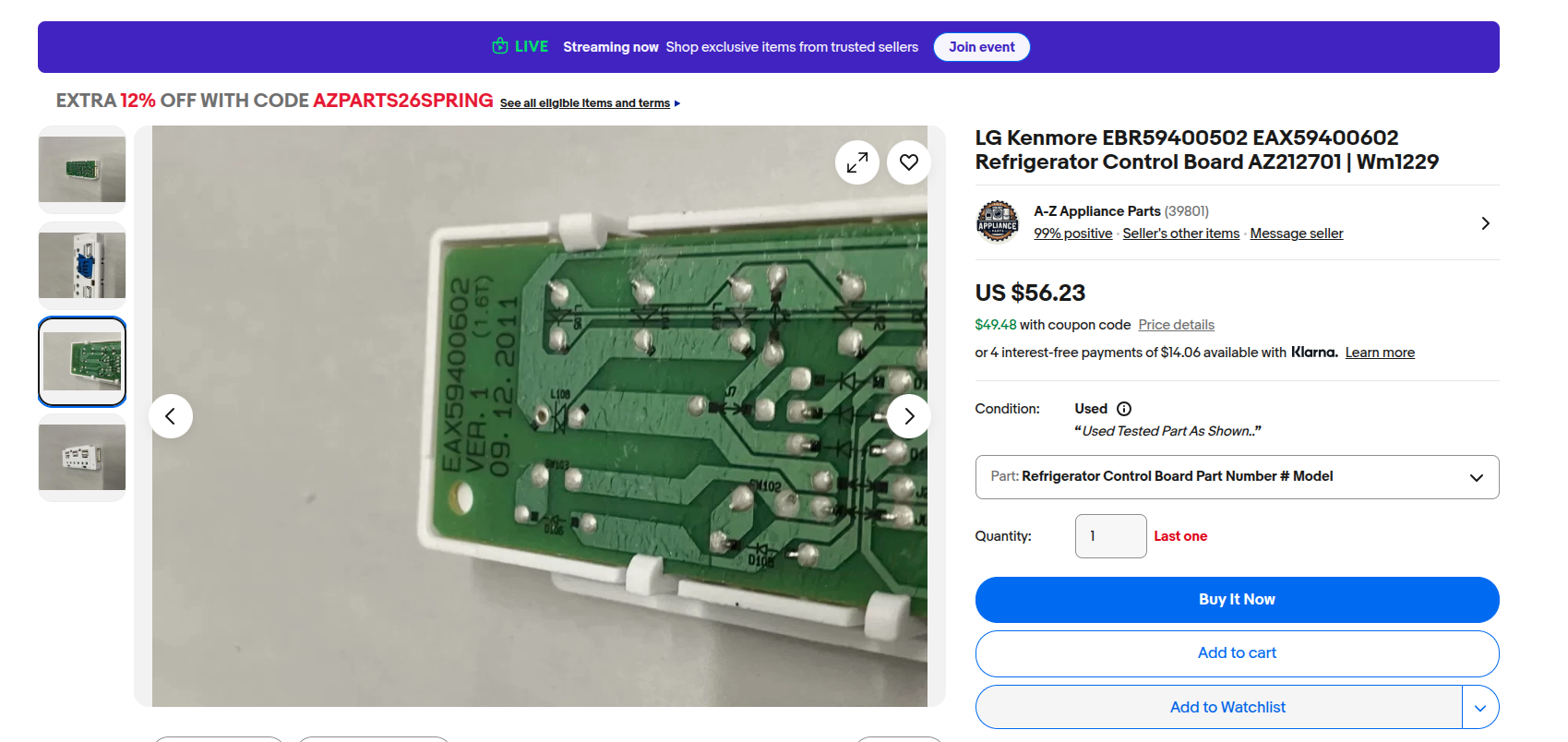Open the Part selection dropdown
The height and width of the screenshot is (742, 1568).
point(1237,477)
